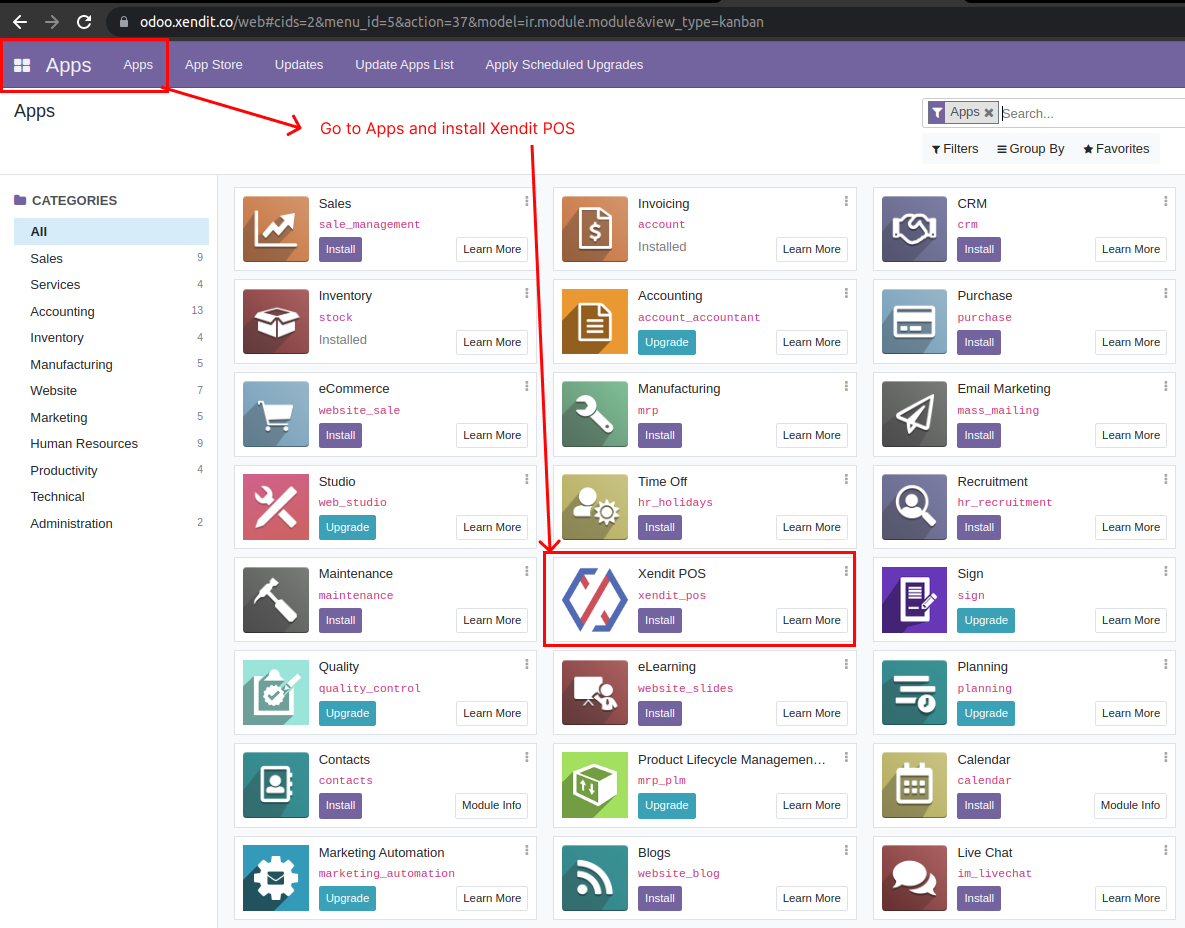Click the Invoicing app icon
Viewport: 1185px width, 928px height.
coord(595,229)
